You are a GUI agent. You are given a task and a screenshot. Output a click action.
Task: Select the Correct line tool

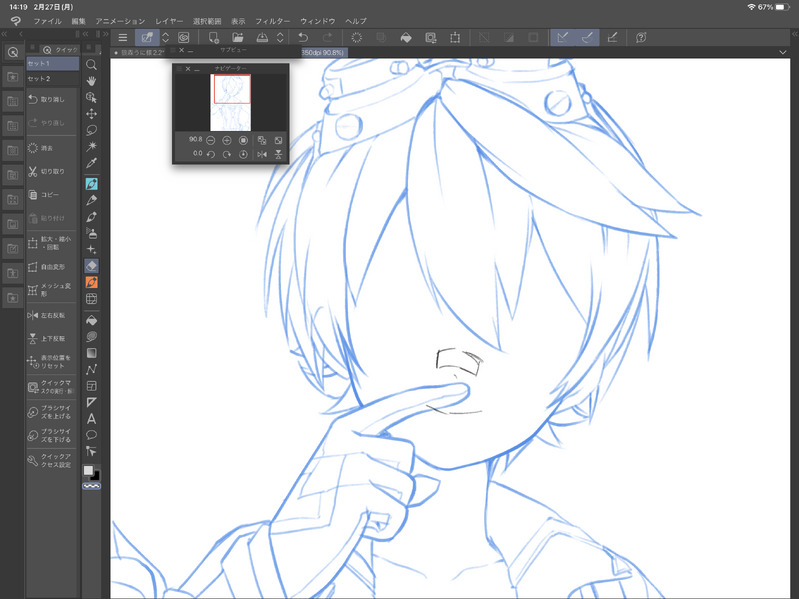point(91,451)
